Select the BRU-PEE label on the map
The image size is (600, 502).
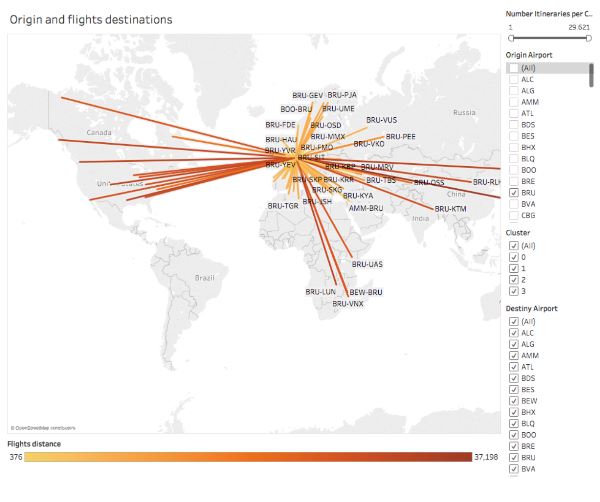coord(400,136)
